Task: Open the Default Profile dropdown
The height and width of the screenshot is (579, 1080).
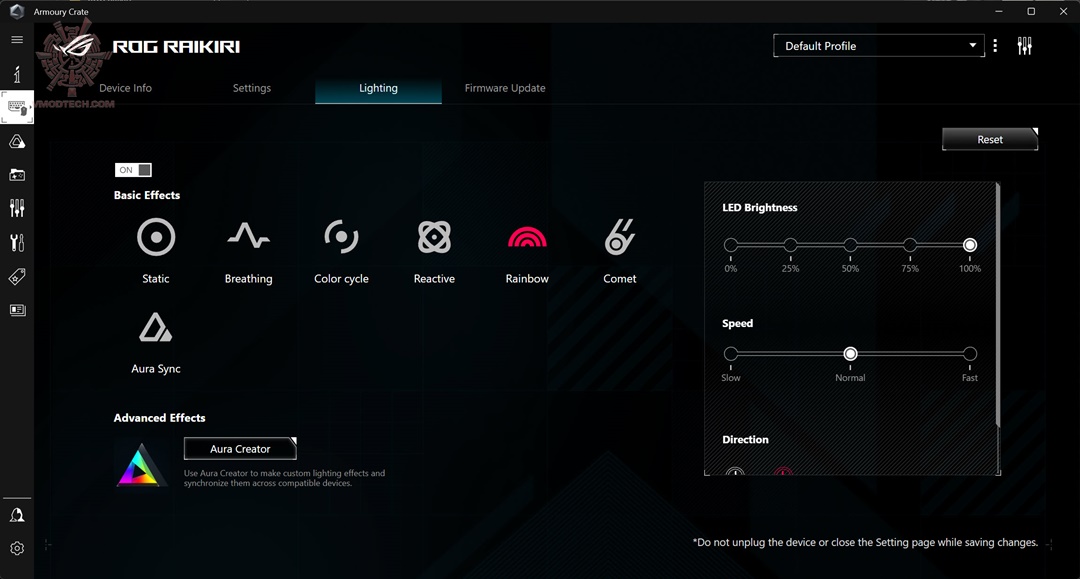Action: [879, 46]
